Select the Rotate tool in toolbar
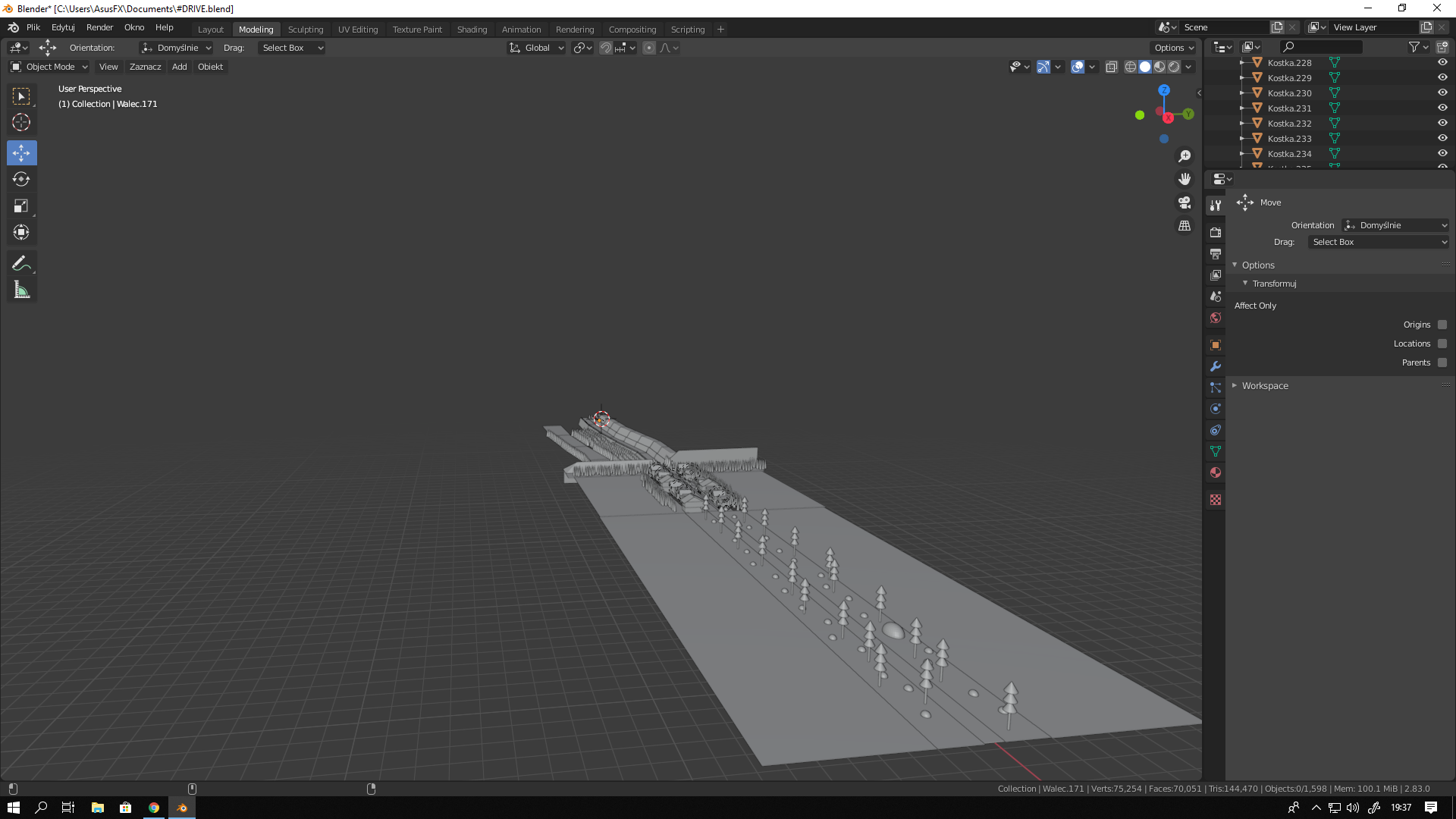 click(21, 180)
